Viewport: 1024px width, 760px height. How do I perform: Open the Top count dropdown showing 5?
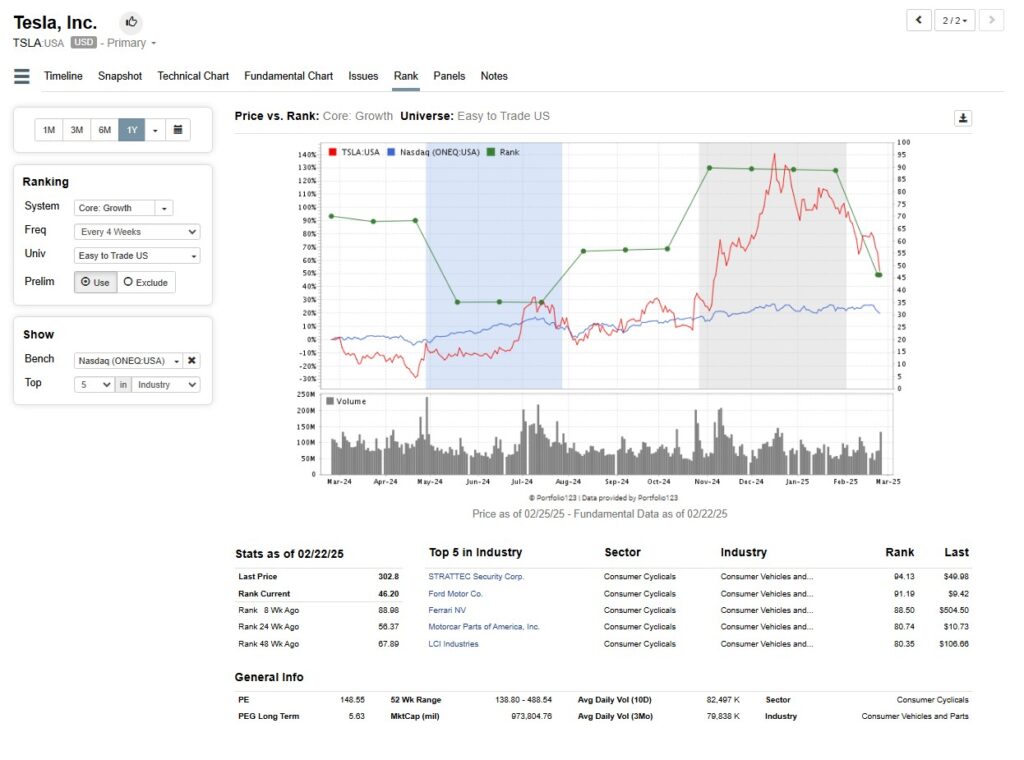(94, 385)
